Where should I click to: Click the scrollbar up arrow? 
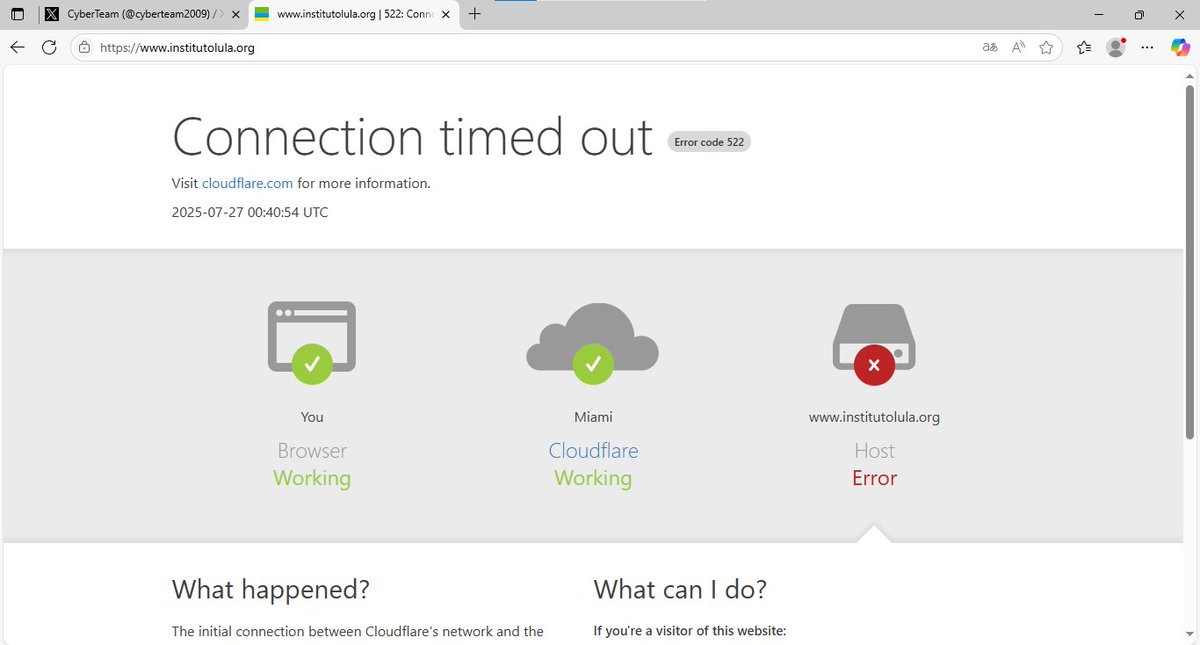coord(1190,74)
